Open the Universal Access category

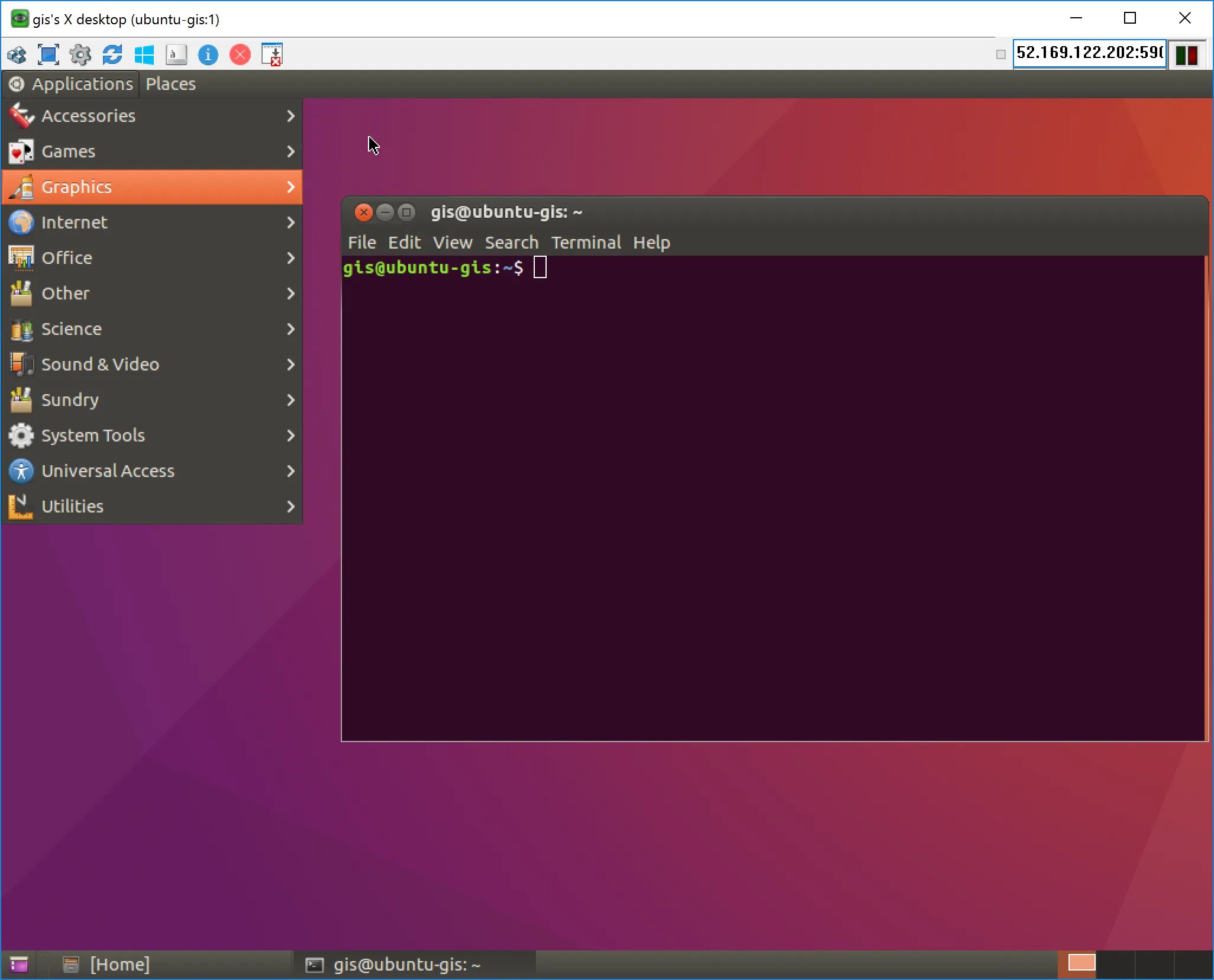[153, 471]
